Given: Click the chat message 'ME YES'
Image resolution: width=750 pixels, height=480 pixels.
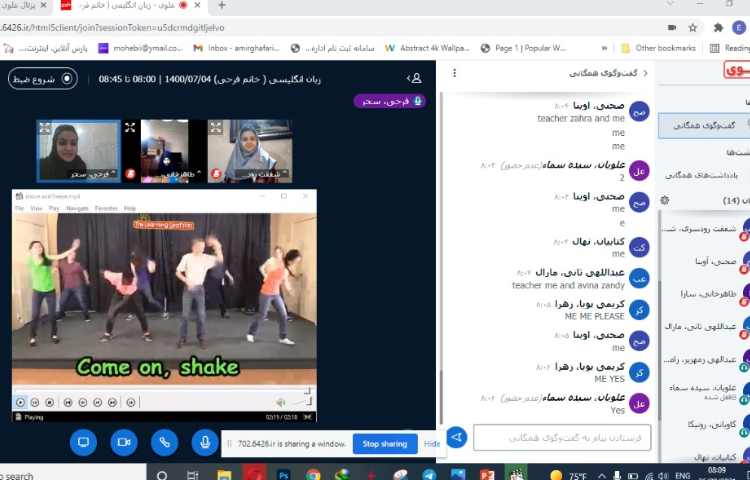Looking at the screenshot, I should pos(609,379).
